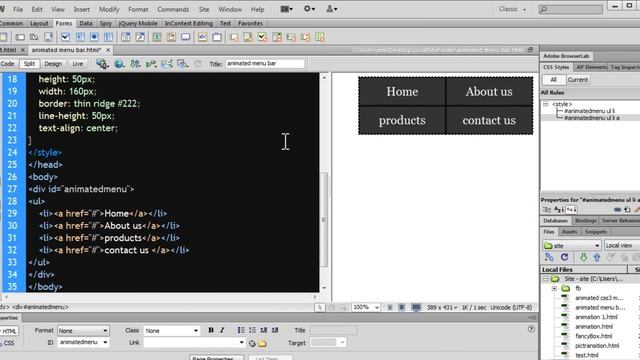
Task: Browse for link file folder icon
Action: 262,343
